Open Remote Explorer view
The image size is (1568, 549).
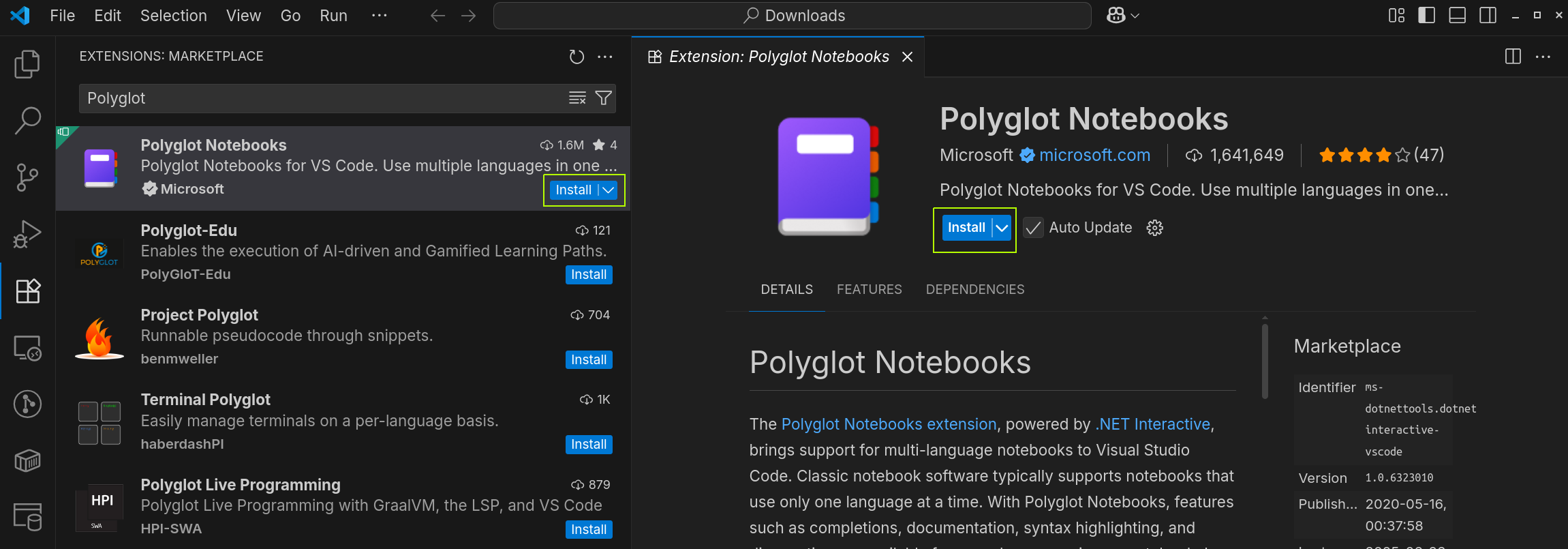click(28, 348)
